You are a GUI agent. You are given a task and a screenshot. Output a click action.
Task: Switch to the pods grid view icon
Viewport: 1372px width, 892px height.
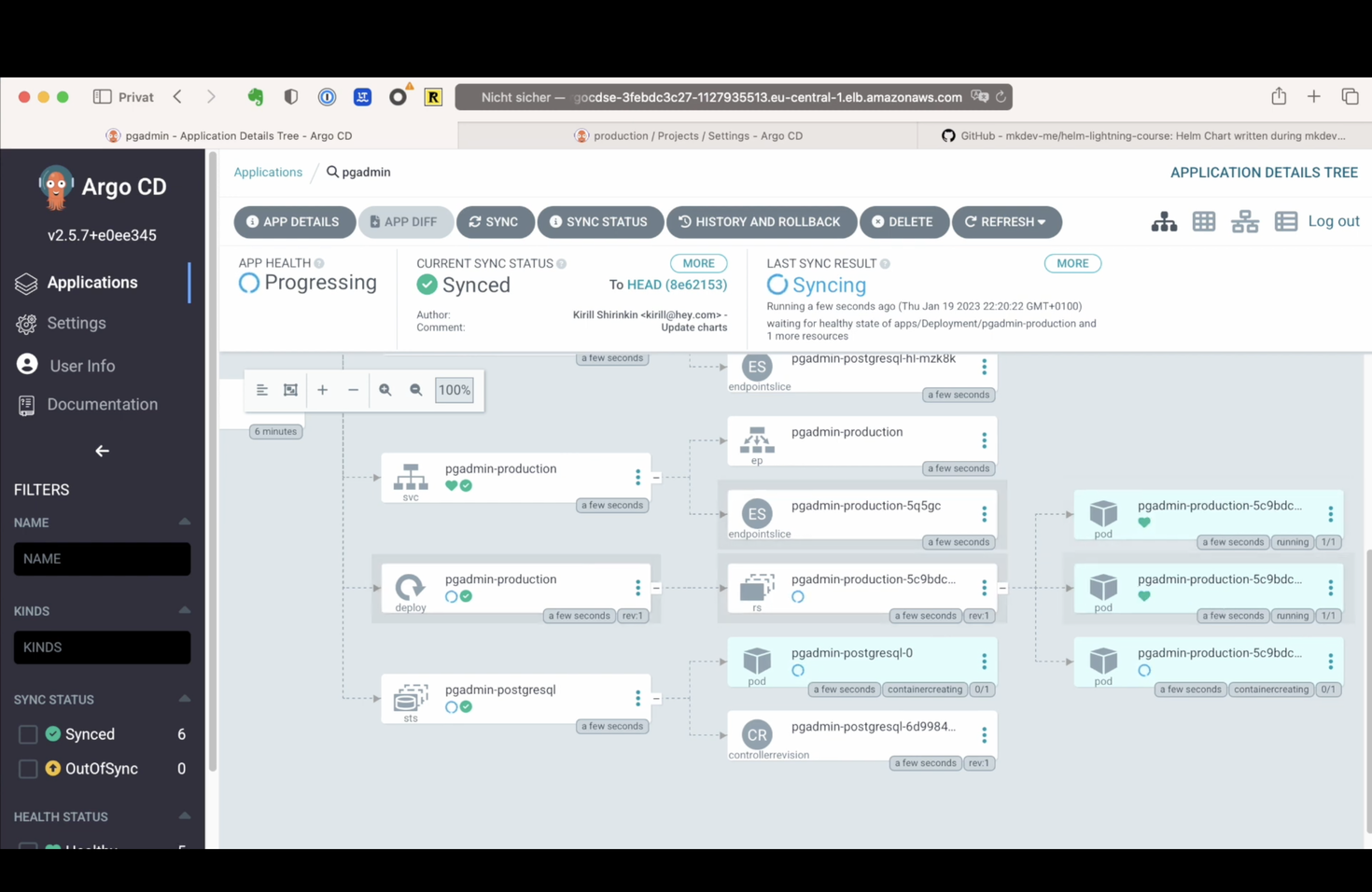point(1204,222)
